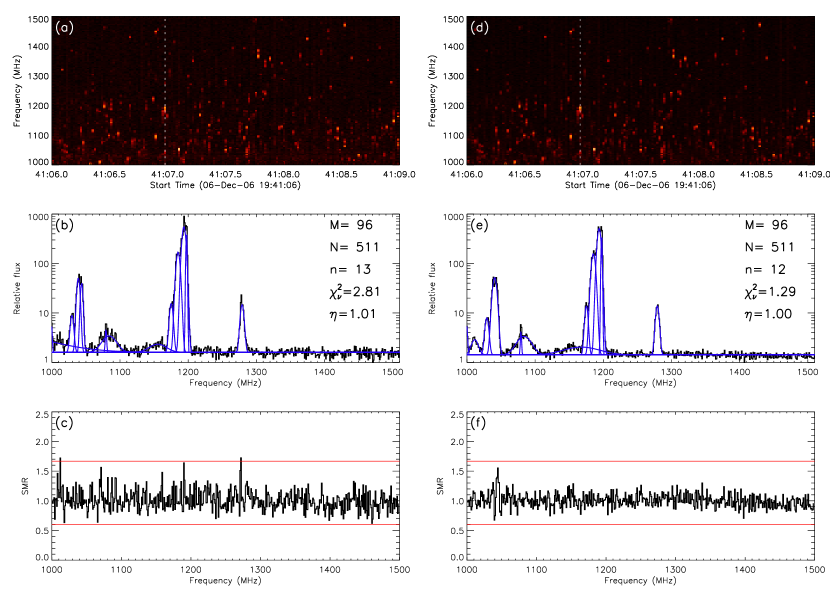Select the eta value 1.00
Screen dimensions: 830x593
click(x=768, y=314)
